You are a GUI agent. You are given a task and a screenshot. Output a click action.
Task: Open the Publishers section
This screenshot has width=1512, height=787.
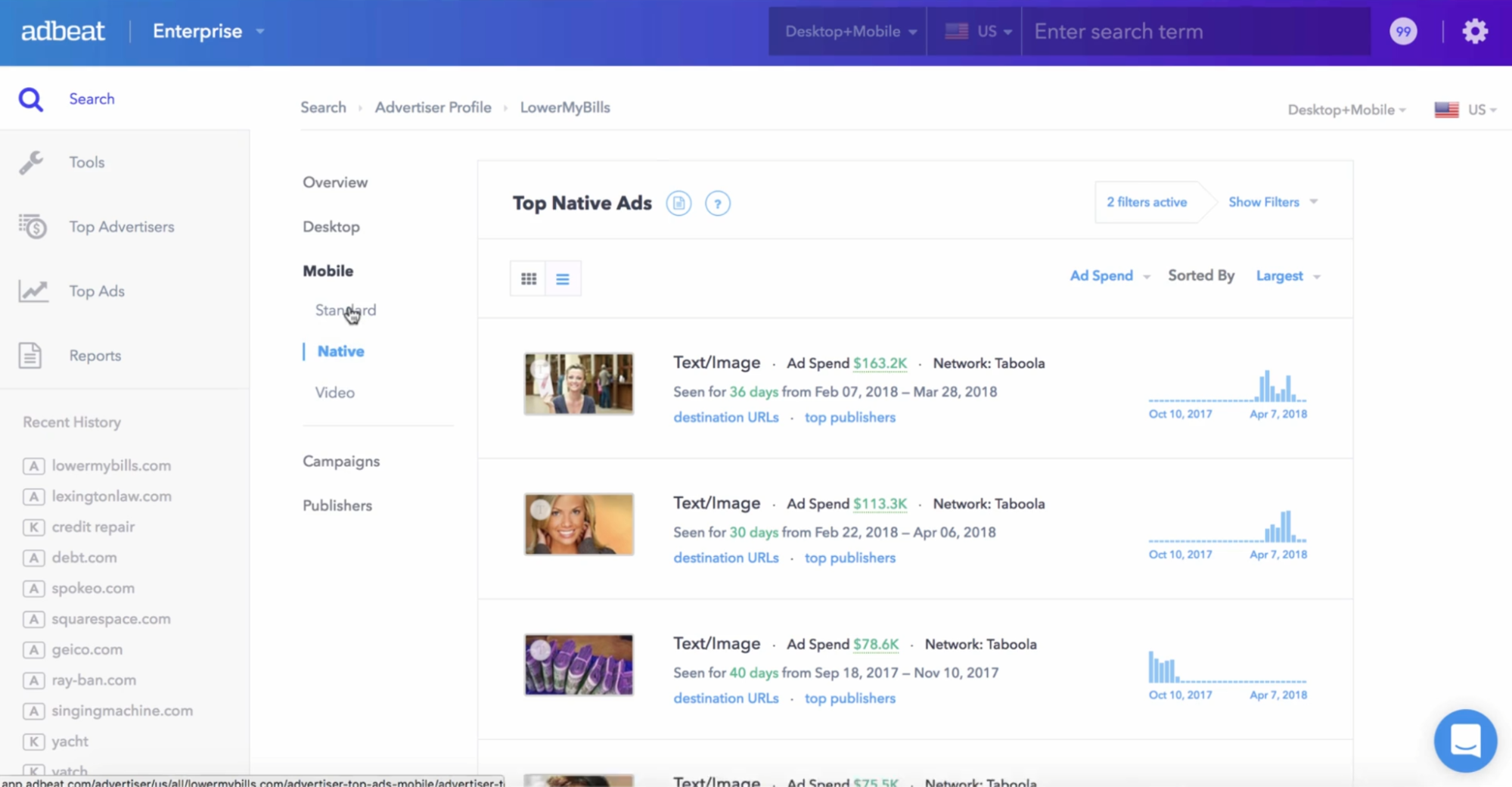point(337,505)
